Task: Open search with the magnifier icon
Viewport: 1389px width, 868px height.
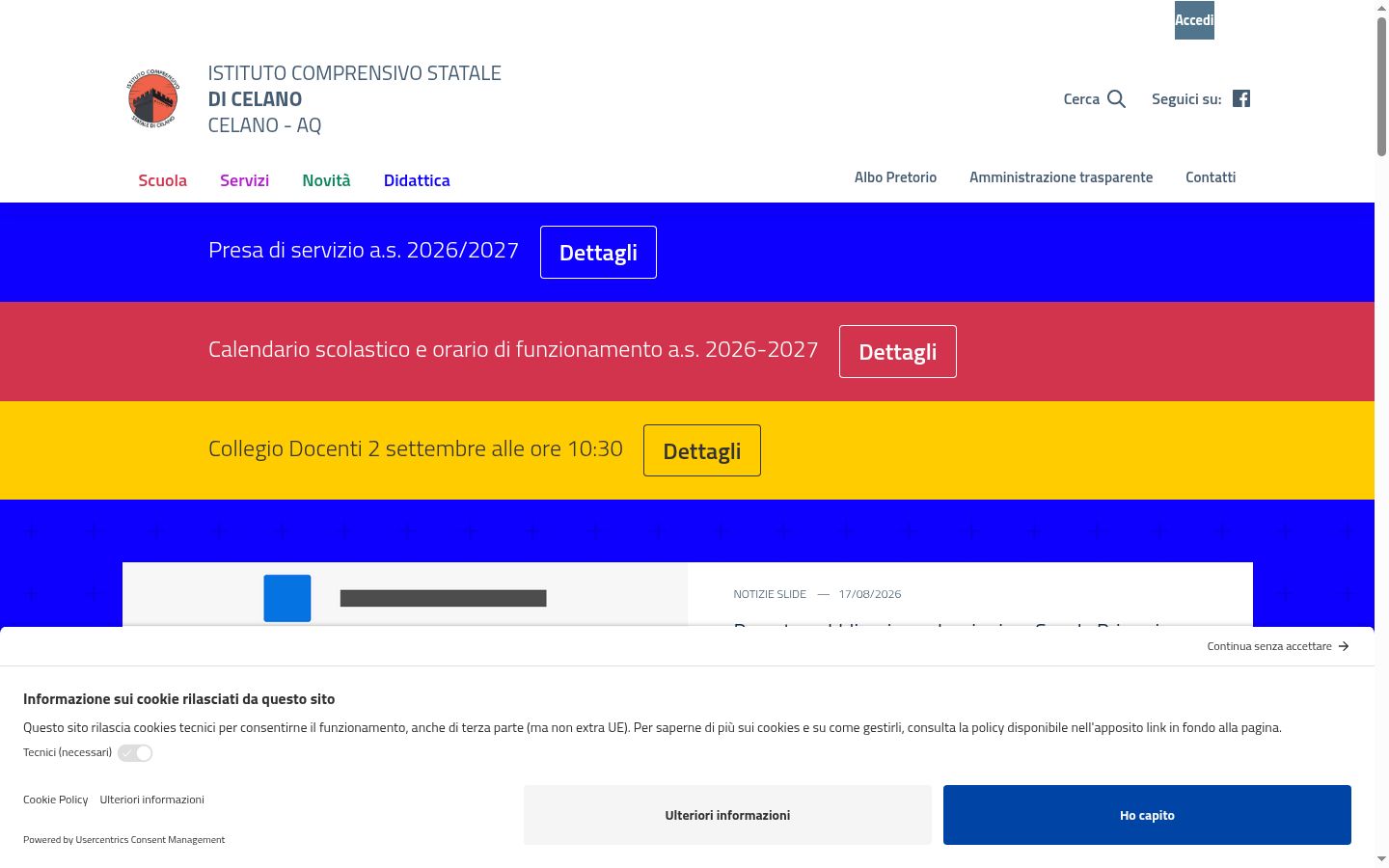Action: coord(1117,98)
